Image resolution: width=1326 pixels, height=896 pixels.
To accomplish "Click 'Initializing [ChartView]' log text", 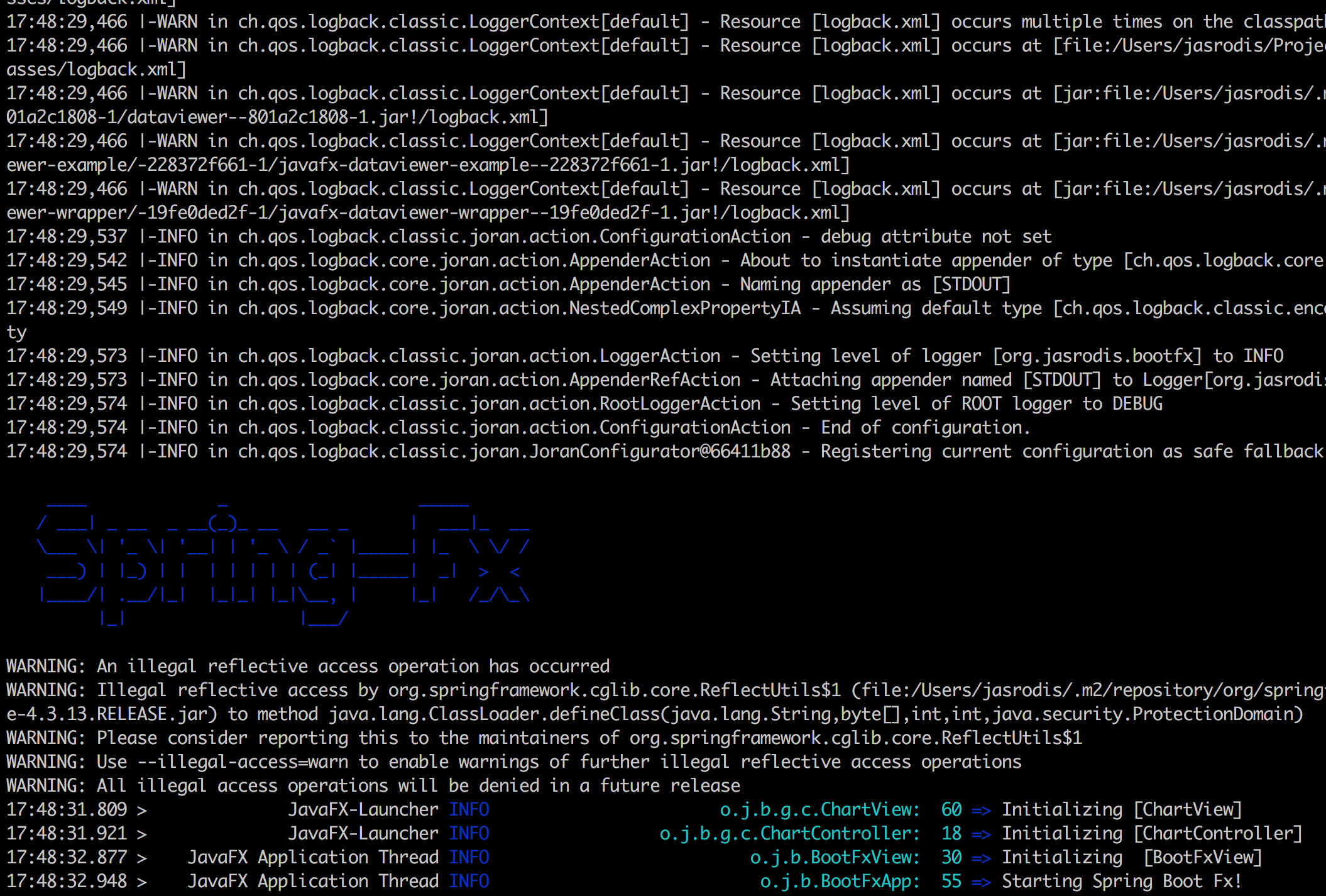I will (1121, 809).
